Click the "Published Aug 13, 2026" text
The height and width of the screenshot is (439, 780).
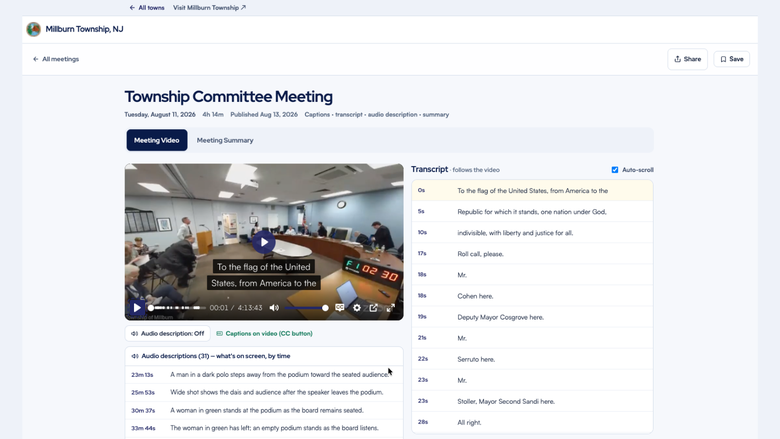(x=264, y=114)
